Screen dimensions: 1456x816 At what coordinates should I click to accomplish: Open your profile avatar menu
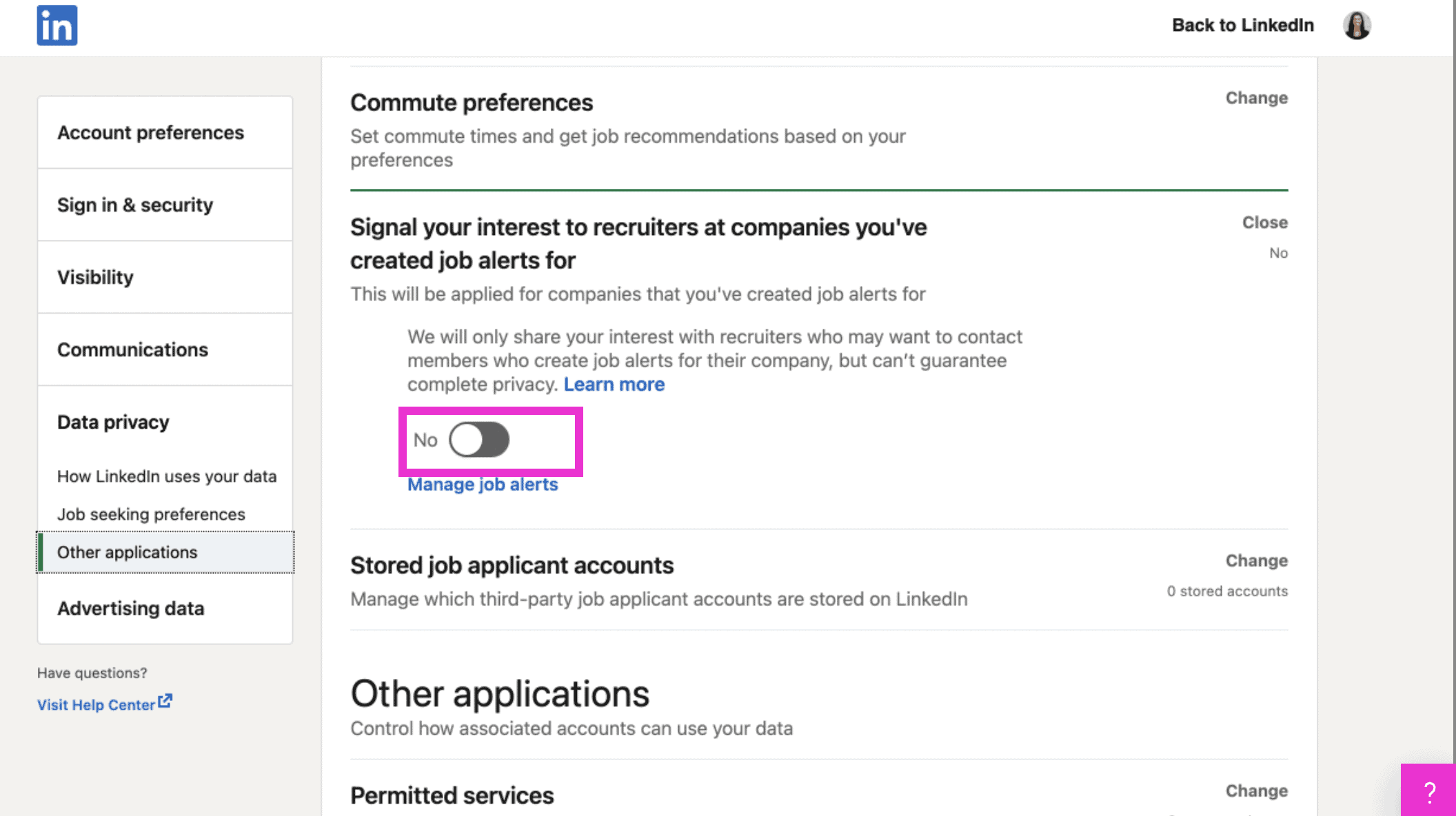tap(1357, 25)
